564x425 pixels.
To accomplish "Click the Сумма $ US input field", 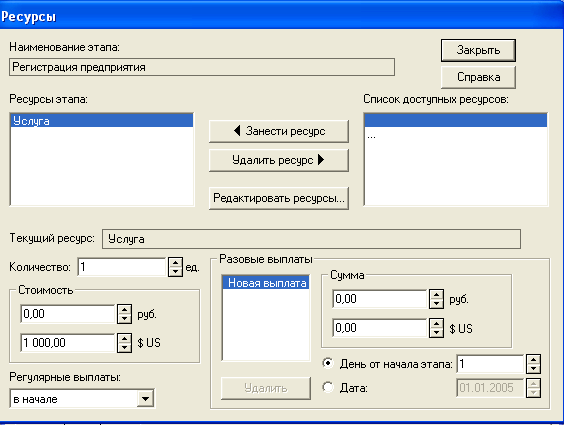I will pyautogui.click(x=380, y=328).
